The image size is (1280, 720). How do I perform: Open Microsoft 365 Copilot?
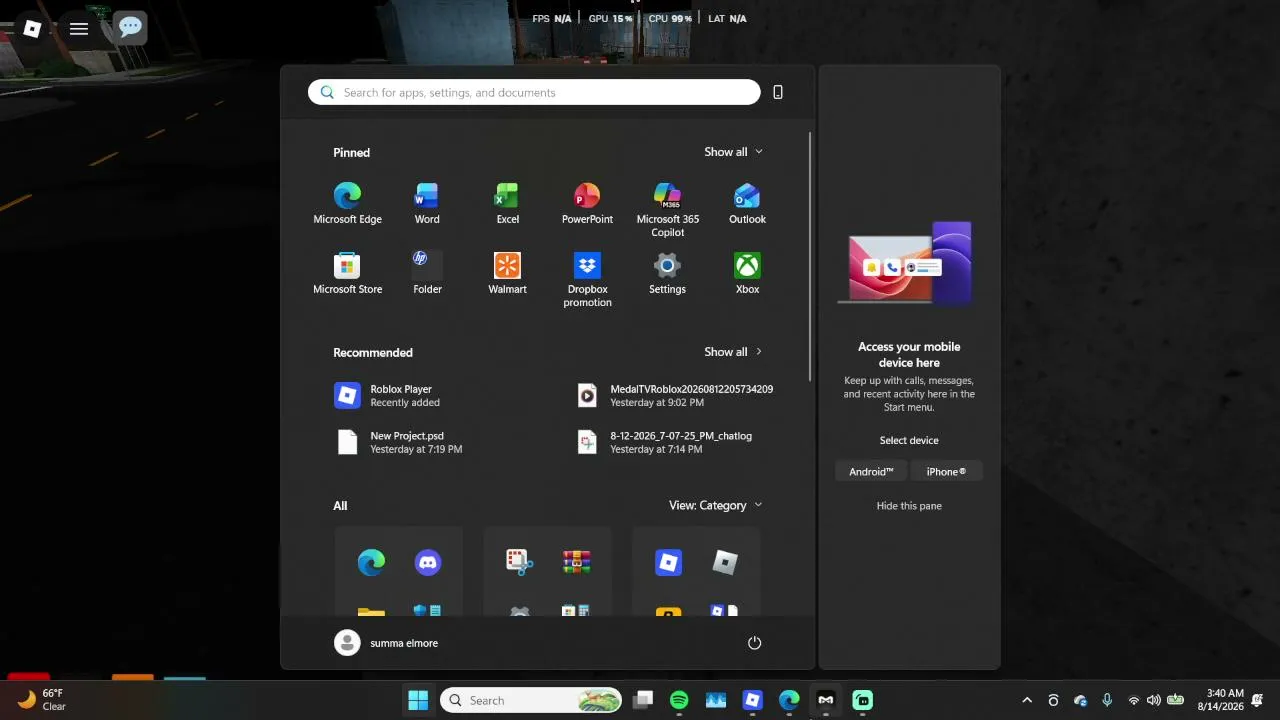point(667,210)
